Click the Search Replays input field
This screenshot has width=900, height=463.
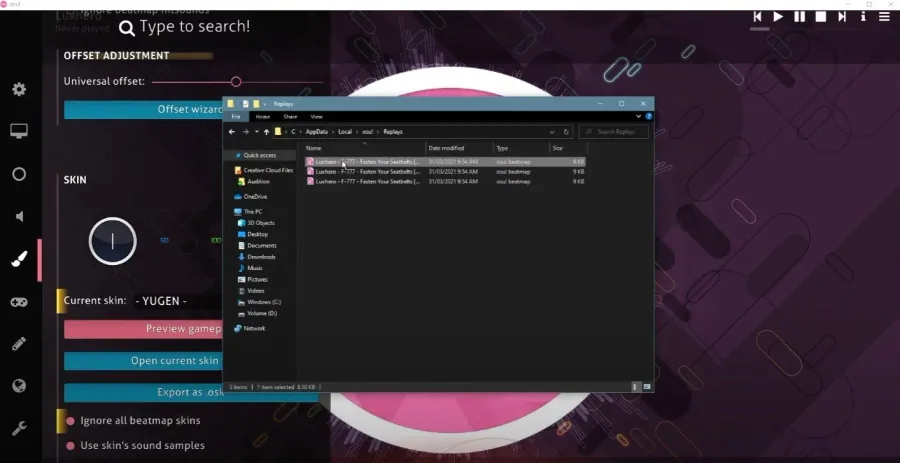pos(614,131)
